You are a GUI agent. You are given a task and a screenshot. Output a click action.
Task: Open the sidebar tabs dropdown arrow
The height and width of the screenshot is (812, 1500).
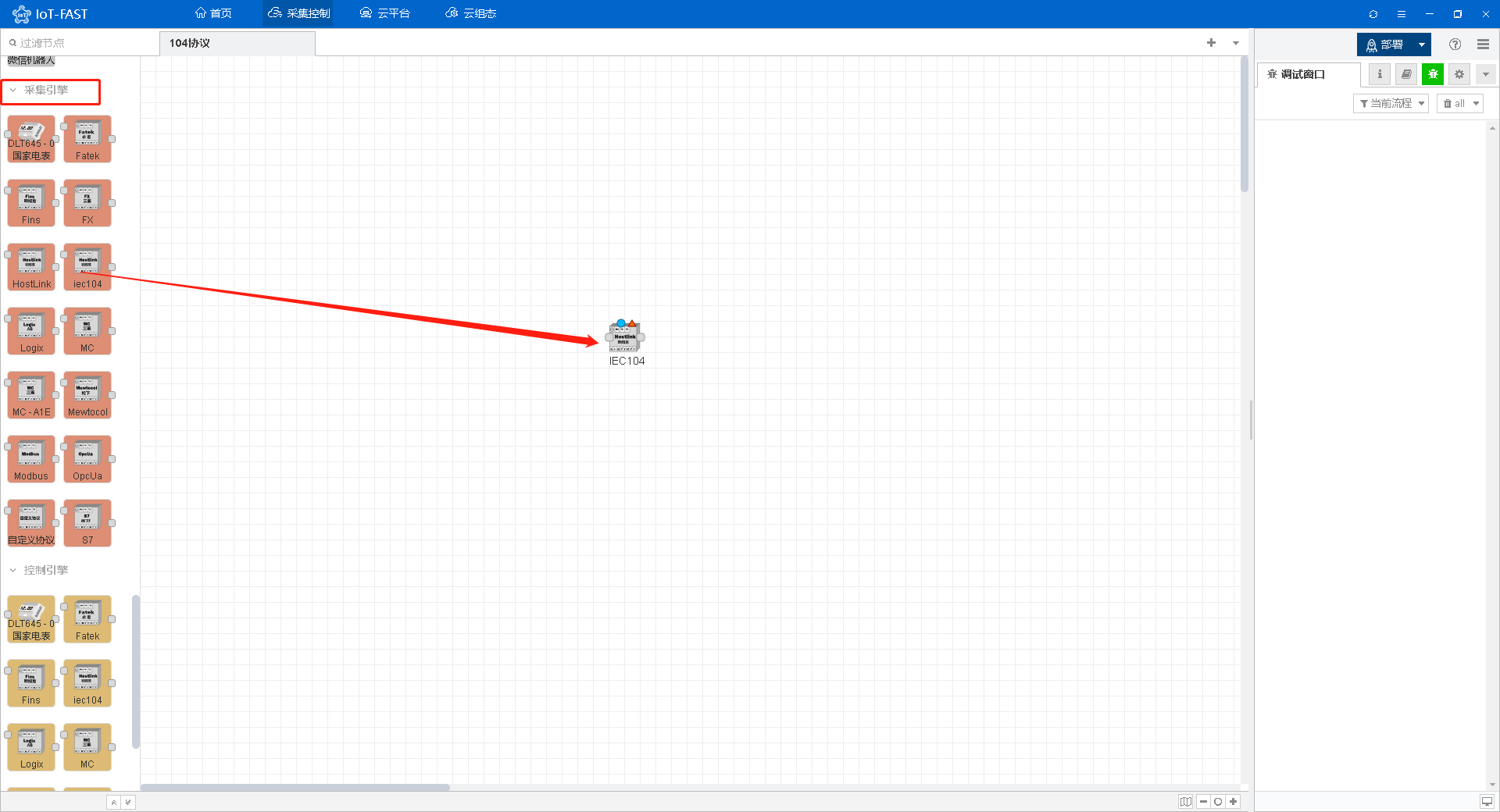pos(1486,74)
